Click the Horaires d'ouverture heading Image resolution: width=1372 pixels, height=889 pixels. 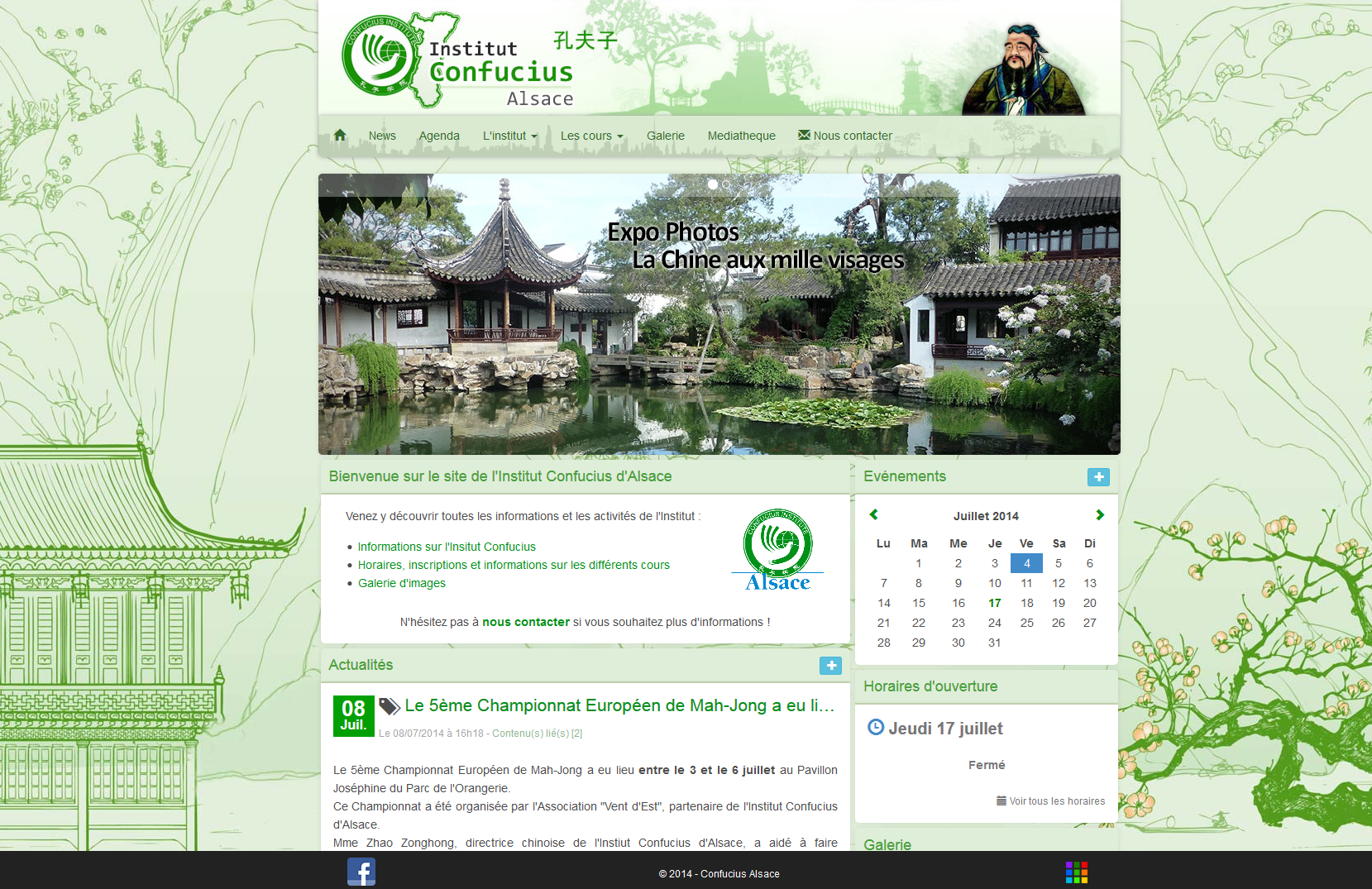pyautogui.click(x=930, y=686)
